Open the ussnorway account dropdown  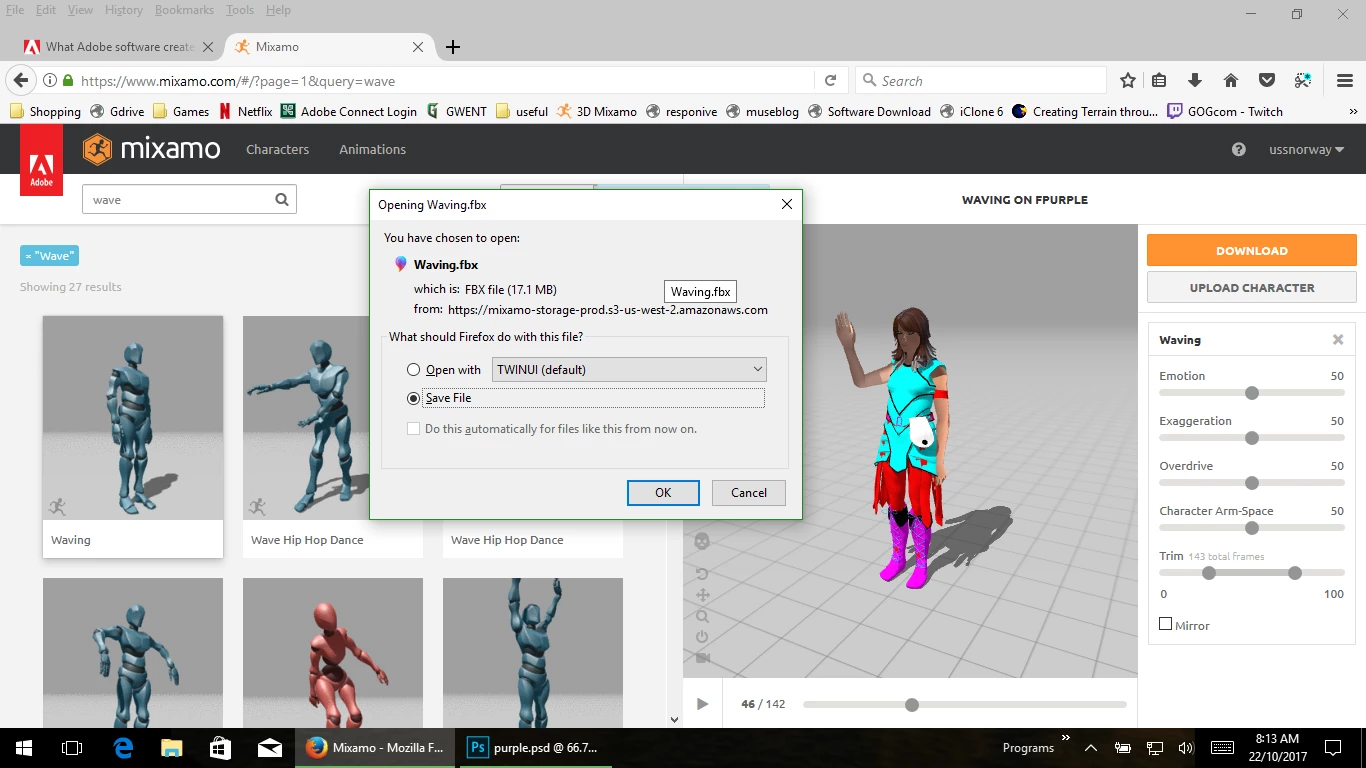pos(1307,149)
